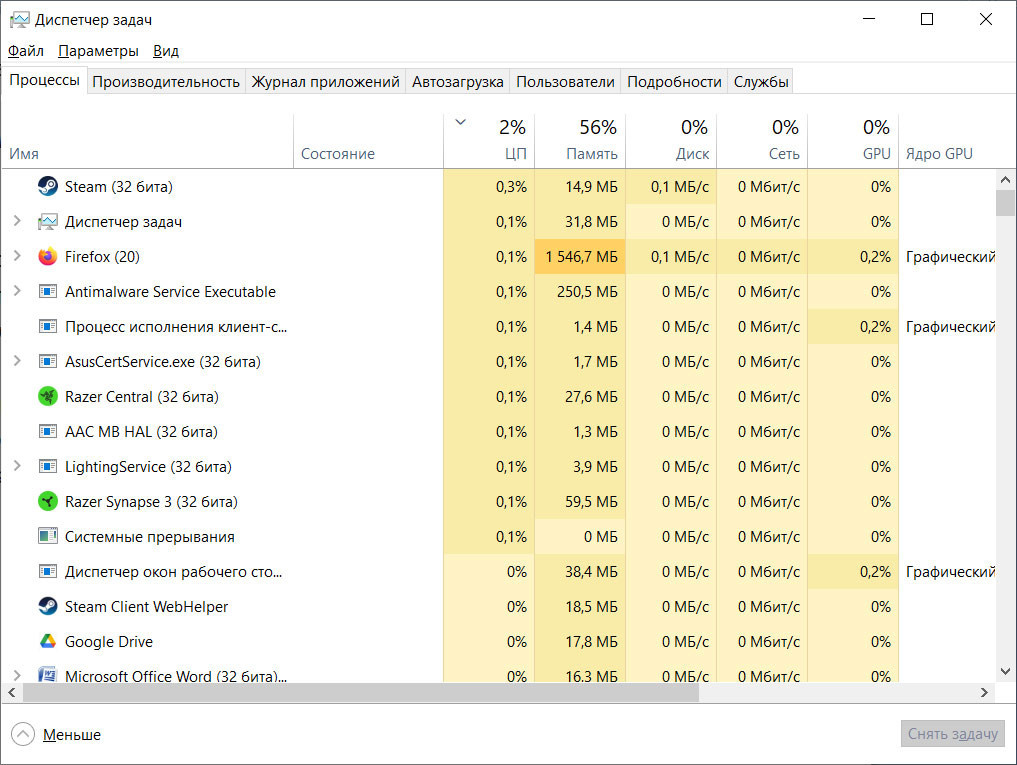
Task: Click the Меньше link text
Action: point(72,735)
